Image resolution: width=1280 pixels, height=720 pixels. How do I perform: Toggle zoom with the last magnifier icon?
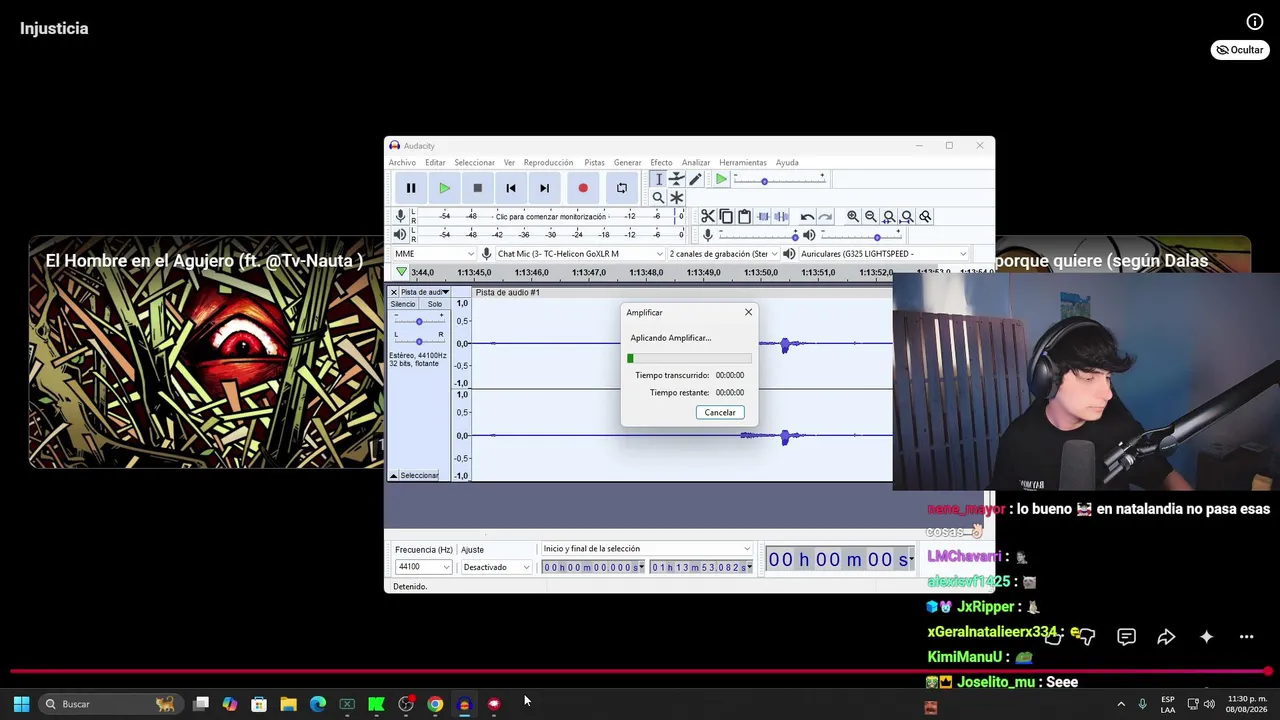[x=925, y=216]
